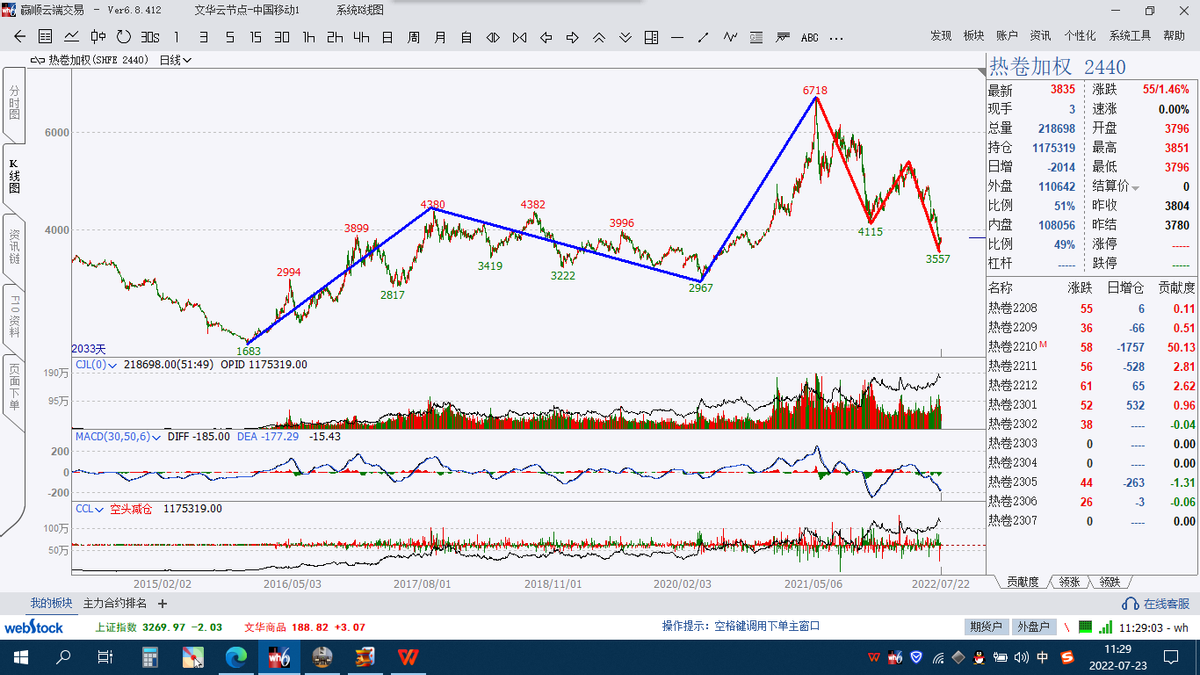
Task: Select the trend line drawing tool
Action: [x=704, y=36]
